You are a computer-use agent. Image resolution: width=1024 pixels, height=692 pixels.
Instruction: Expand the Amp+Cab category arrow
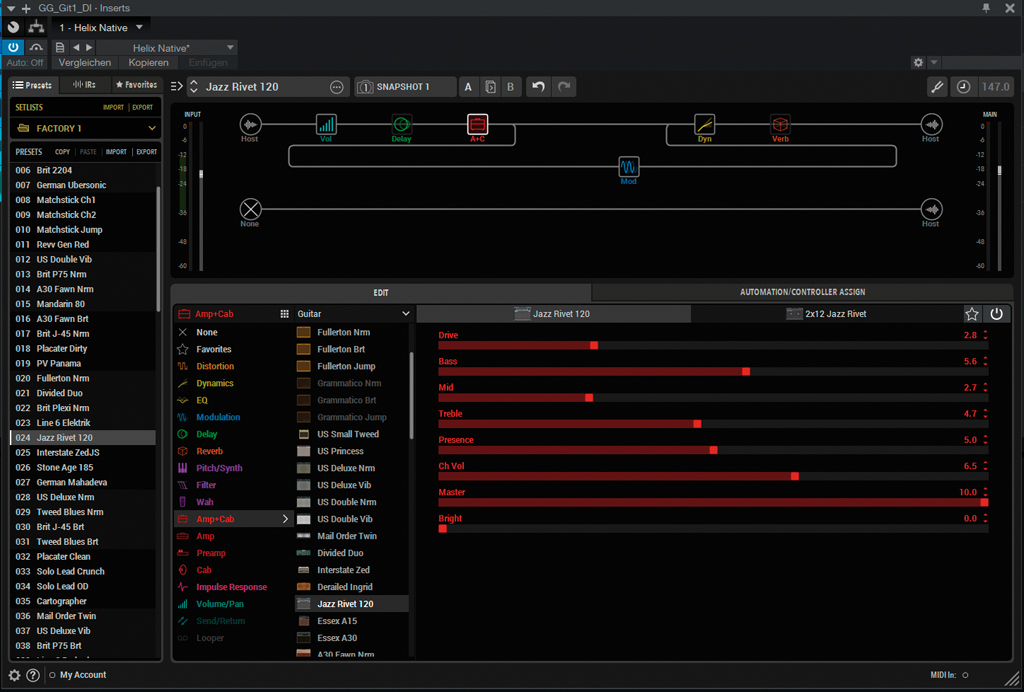[x=285, y=519]
